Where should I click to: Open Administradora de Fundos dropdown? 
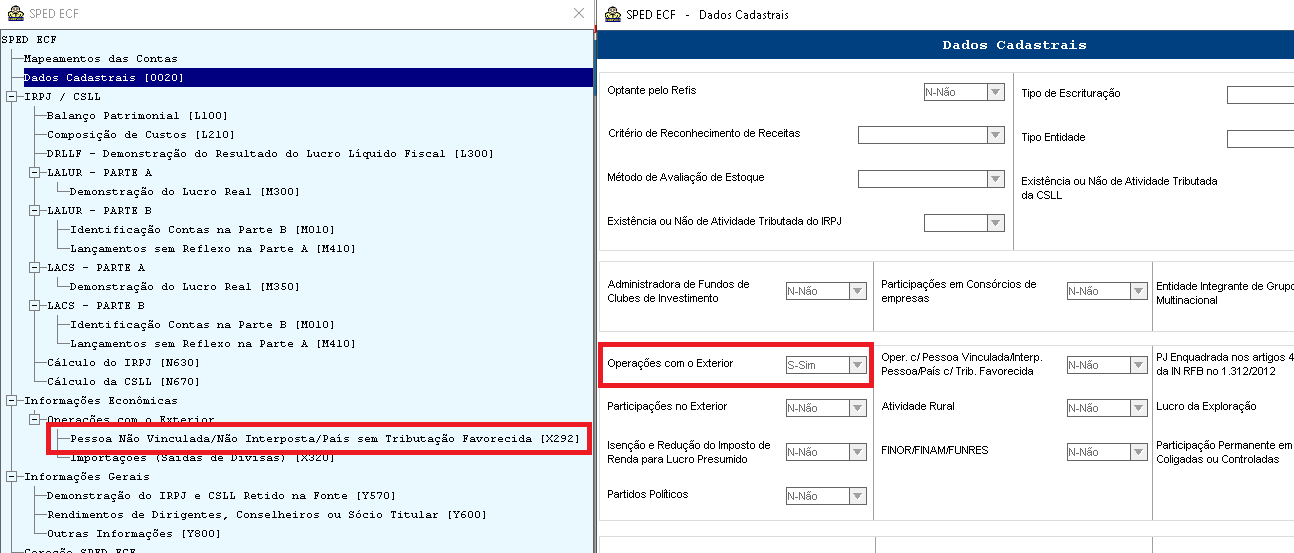857,291
